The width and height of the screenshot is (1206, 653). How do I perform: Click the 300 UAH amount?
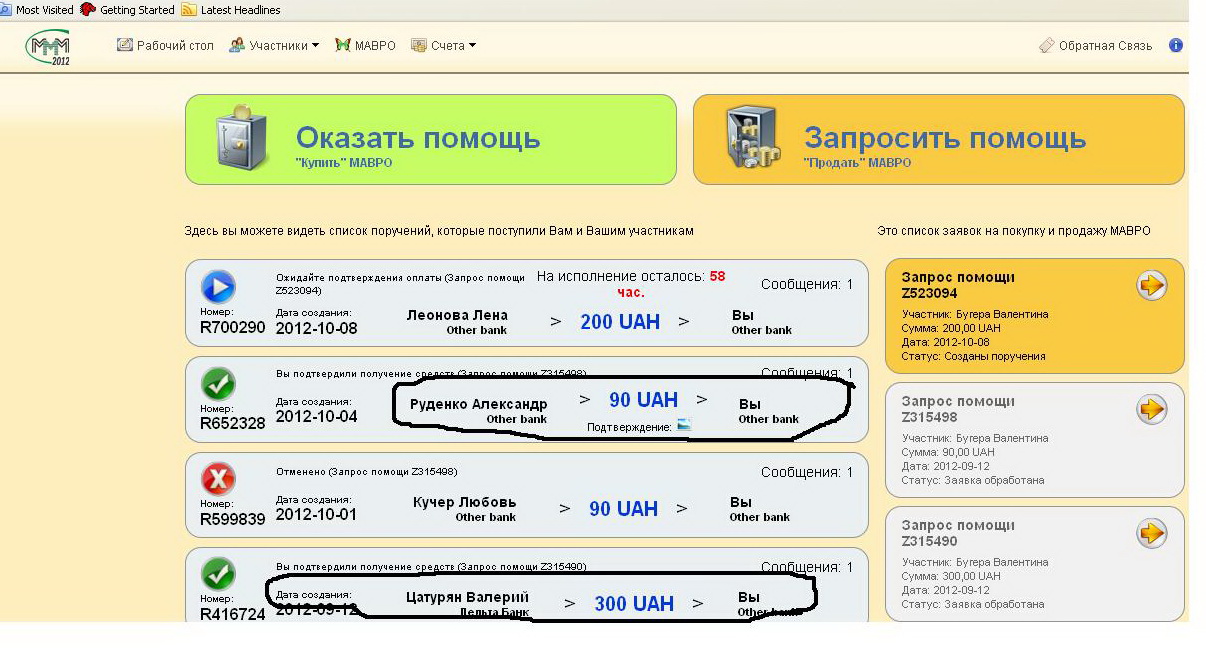point(634,604)
